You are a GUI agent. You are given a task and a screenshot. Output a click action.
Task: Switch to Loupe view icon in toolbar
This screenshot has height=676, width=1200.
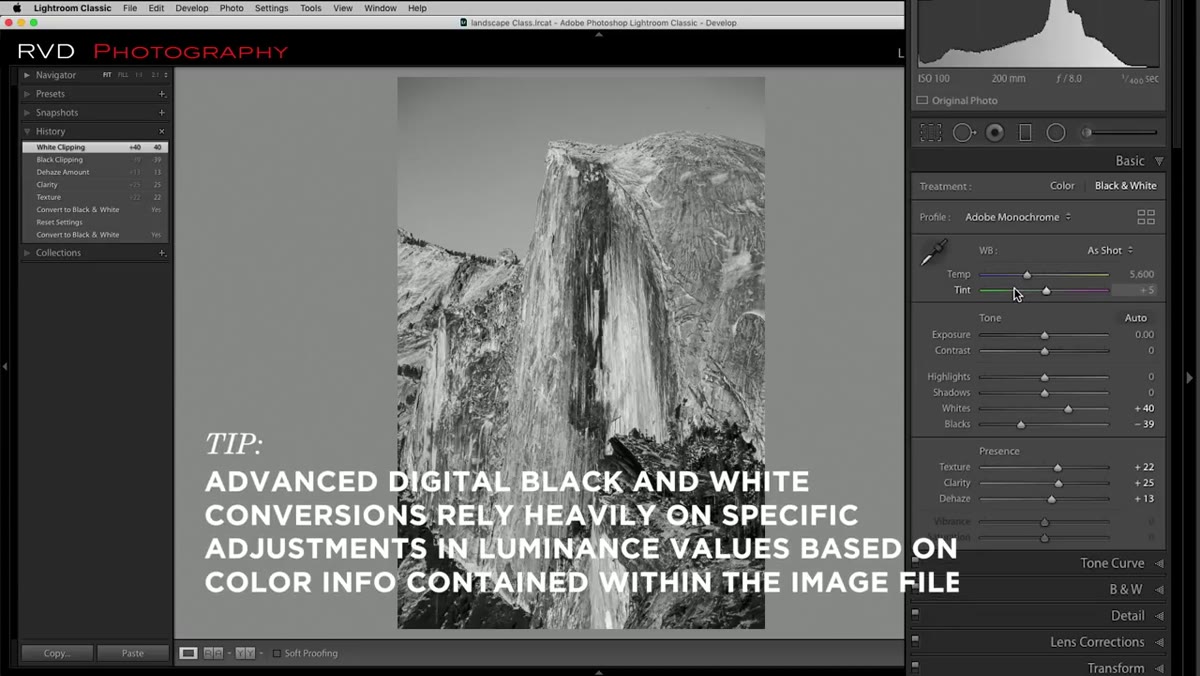click(x=188, y=653)
